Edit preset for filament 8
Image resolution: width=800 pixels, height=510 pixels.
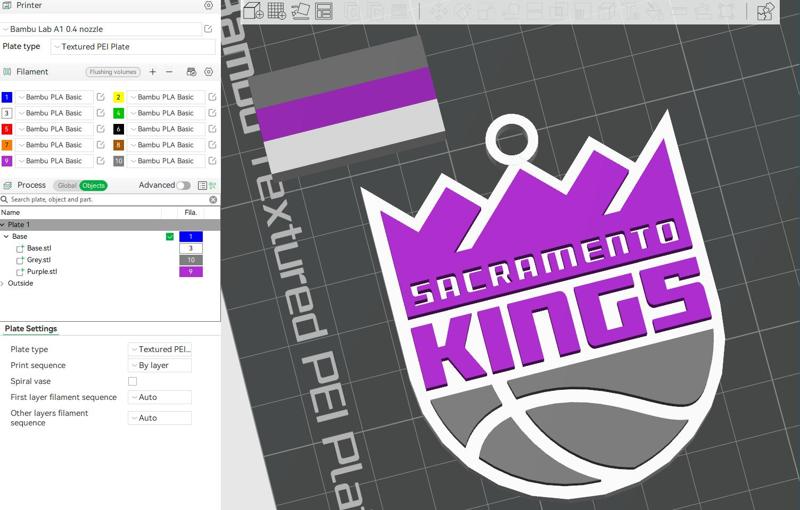point(212,145)
